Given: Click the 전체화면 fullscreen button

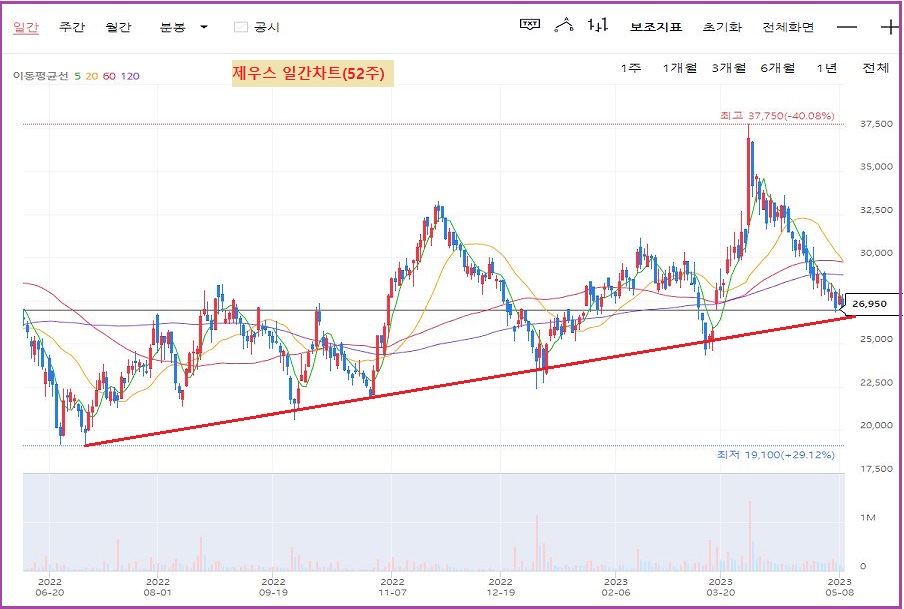Looking at the screenshot, I should (788, 27).
